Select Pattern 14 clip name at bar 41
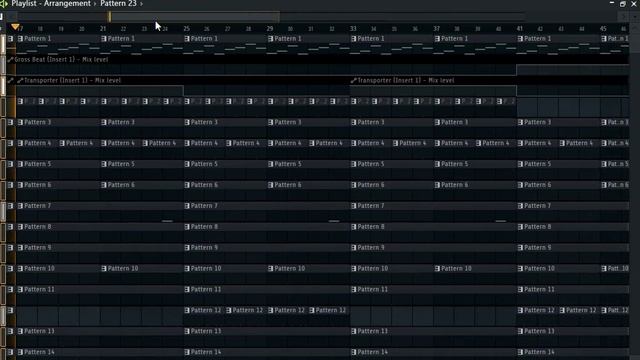 539,352
